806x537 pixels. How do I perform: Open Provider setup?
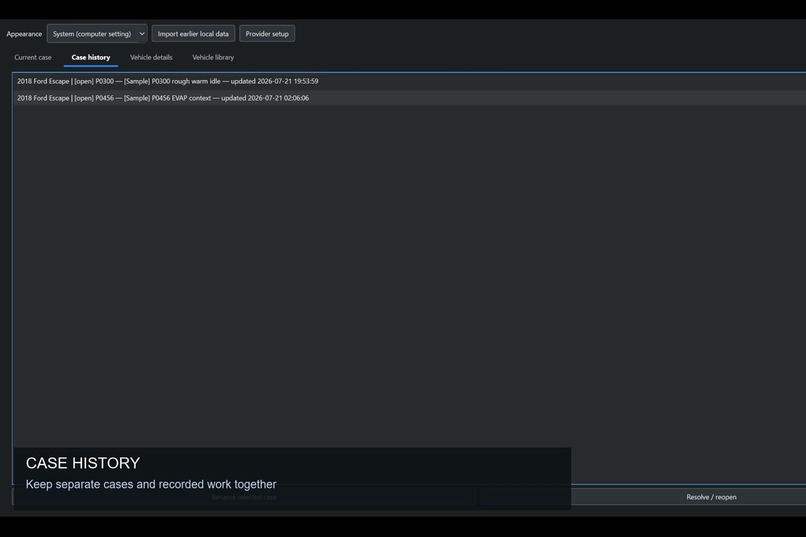point(267,34)
